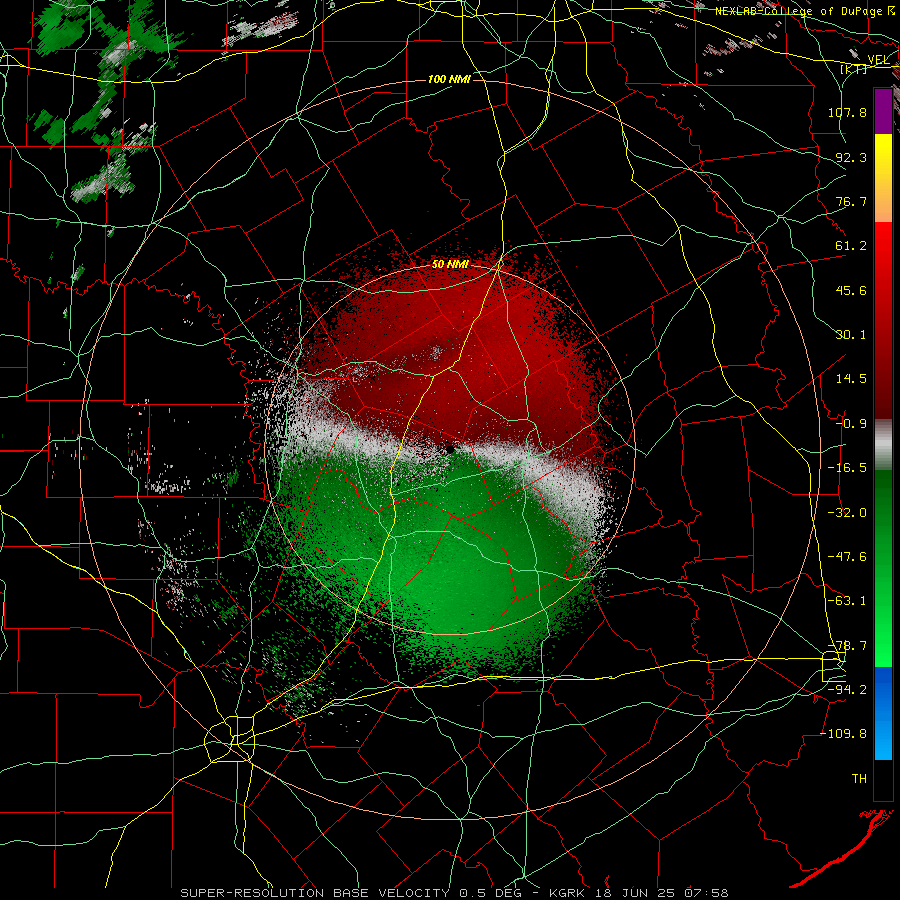Click the -94.2 velocity scale value
900x900 pixels.
[x=847, y=689]
